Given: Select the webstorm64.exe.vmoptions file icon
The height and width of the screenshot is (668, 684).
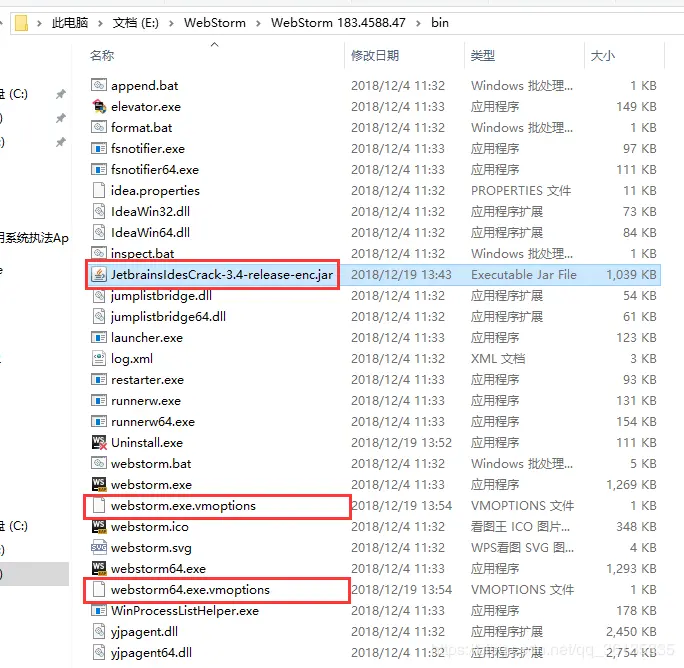Looking at the screenshot, I should click(x=99, y=589).
